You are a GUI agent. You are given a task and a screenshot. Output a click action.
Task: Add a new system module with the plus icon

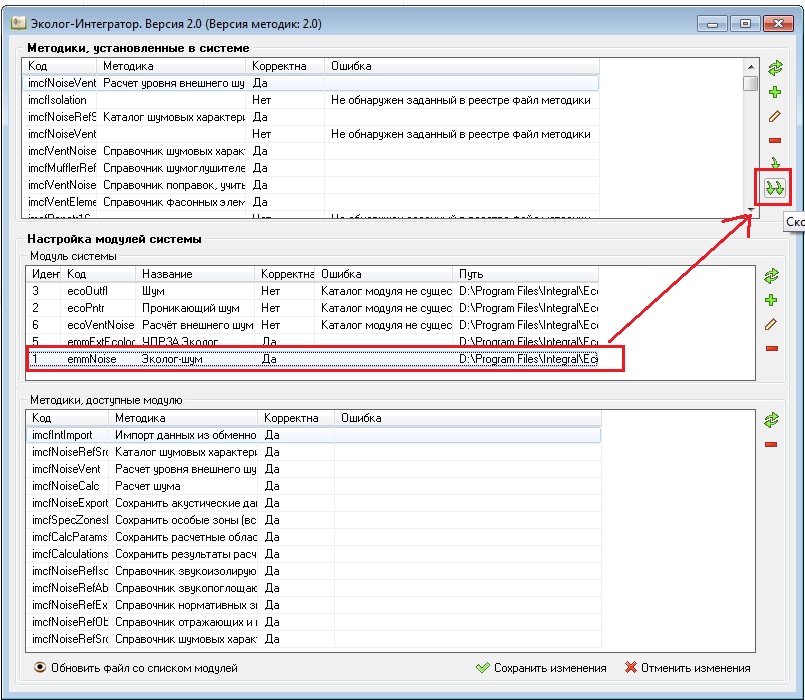(771, 300)
